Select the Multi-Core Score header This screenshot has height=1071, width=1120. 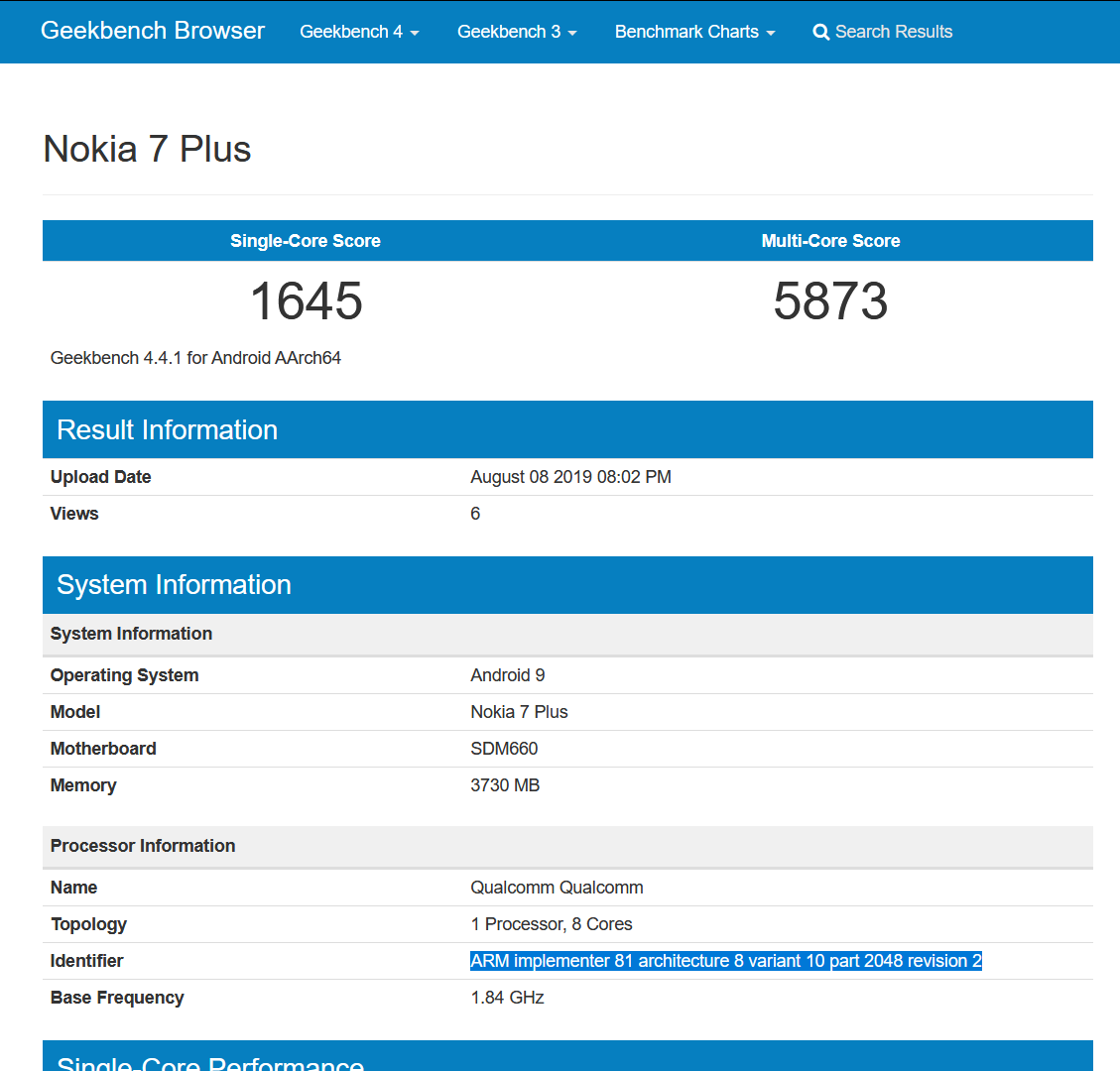(830, 241)
